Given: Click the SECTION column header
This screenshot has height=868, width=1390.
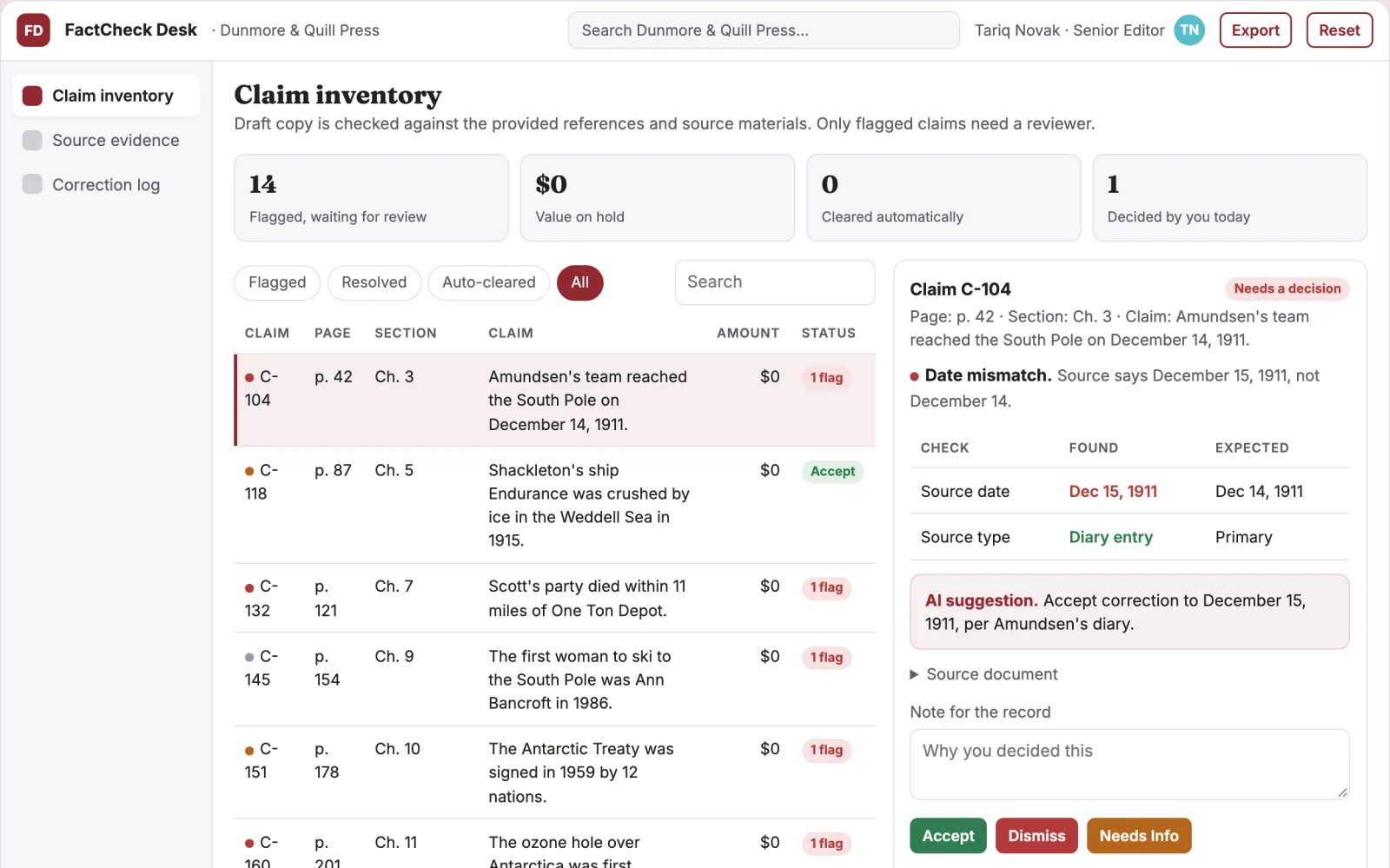Looking at the screenshot, I should pos(406,333).
